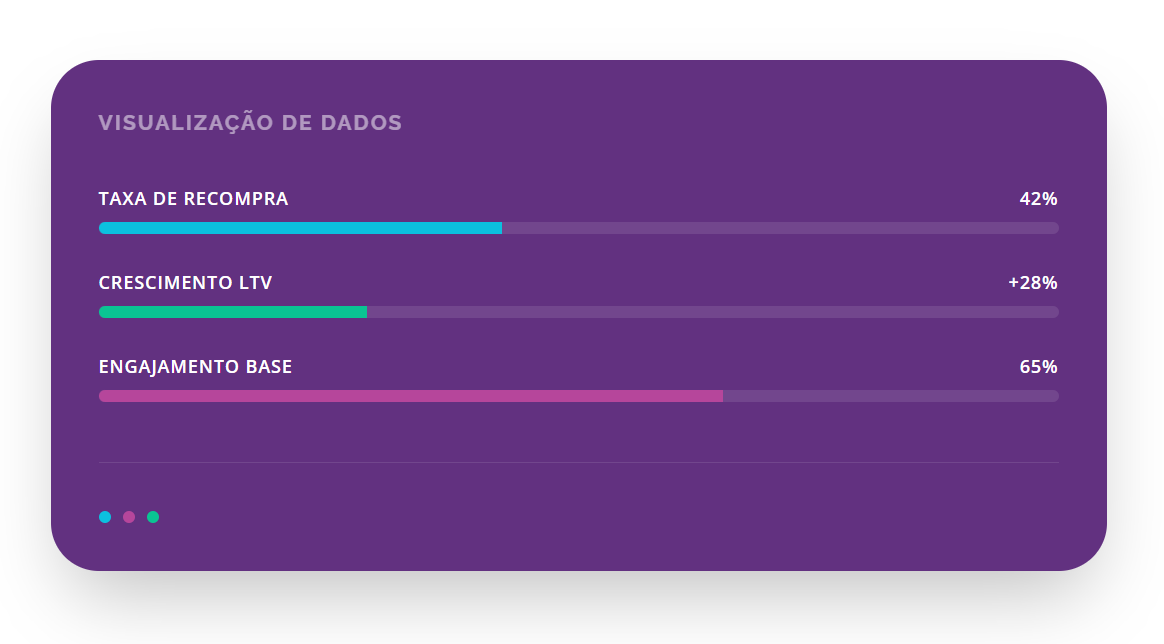Select the Taxa de Recompra progress bar
The image size is (1164, 644).
[578, 228]
